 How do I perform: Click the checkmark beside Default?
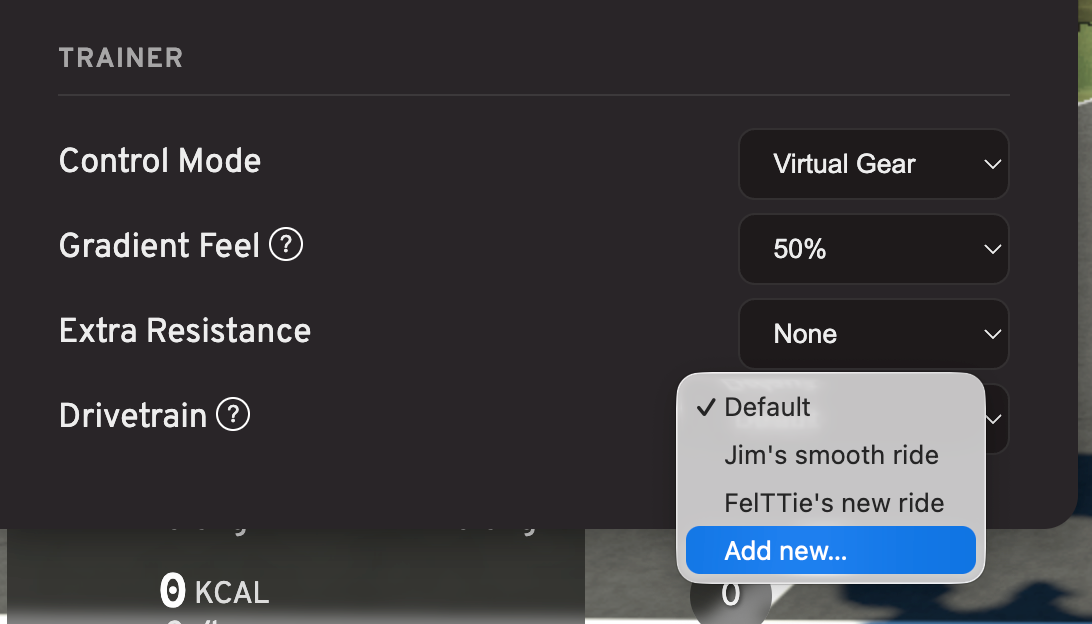[x=705, y=407]
